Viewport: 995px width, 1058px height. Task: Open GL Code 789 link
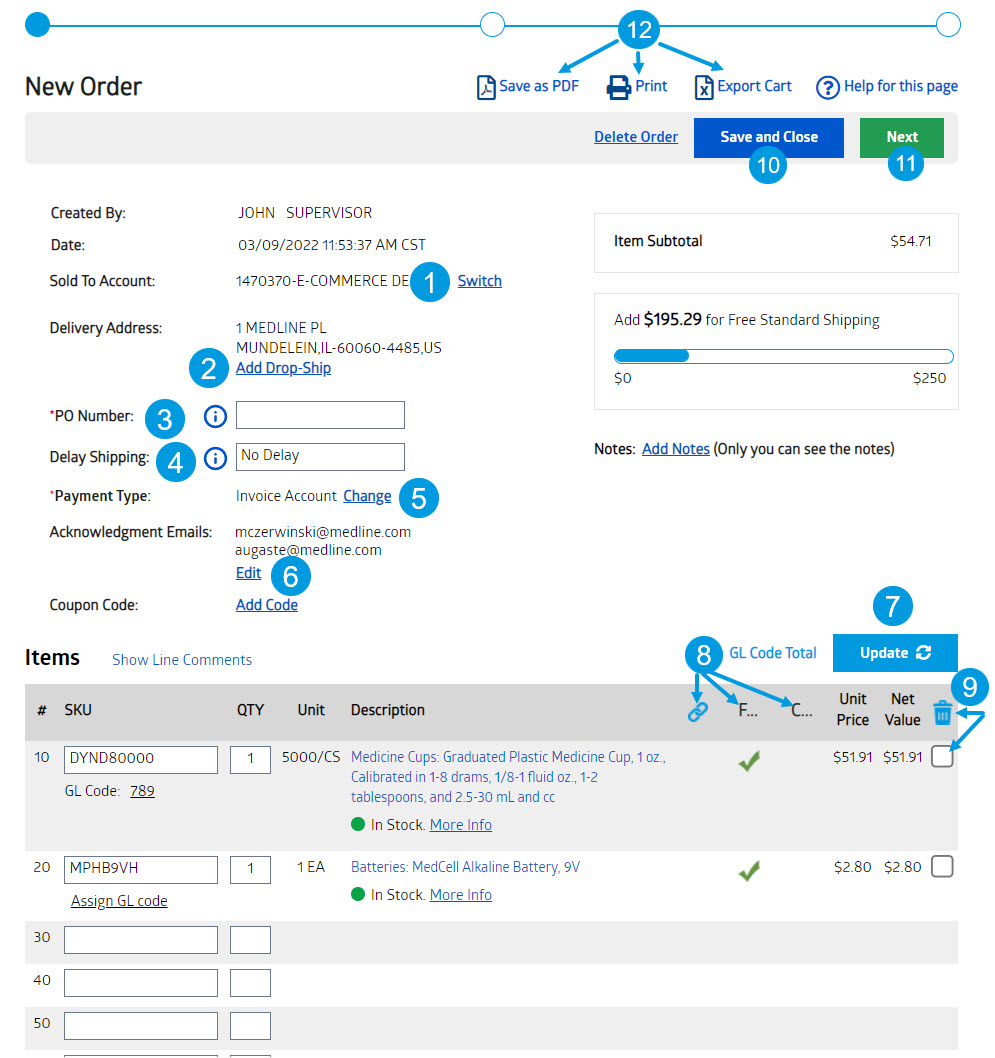142,791
